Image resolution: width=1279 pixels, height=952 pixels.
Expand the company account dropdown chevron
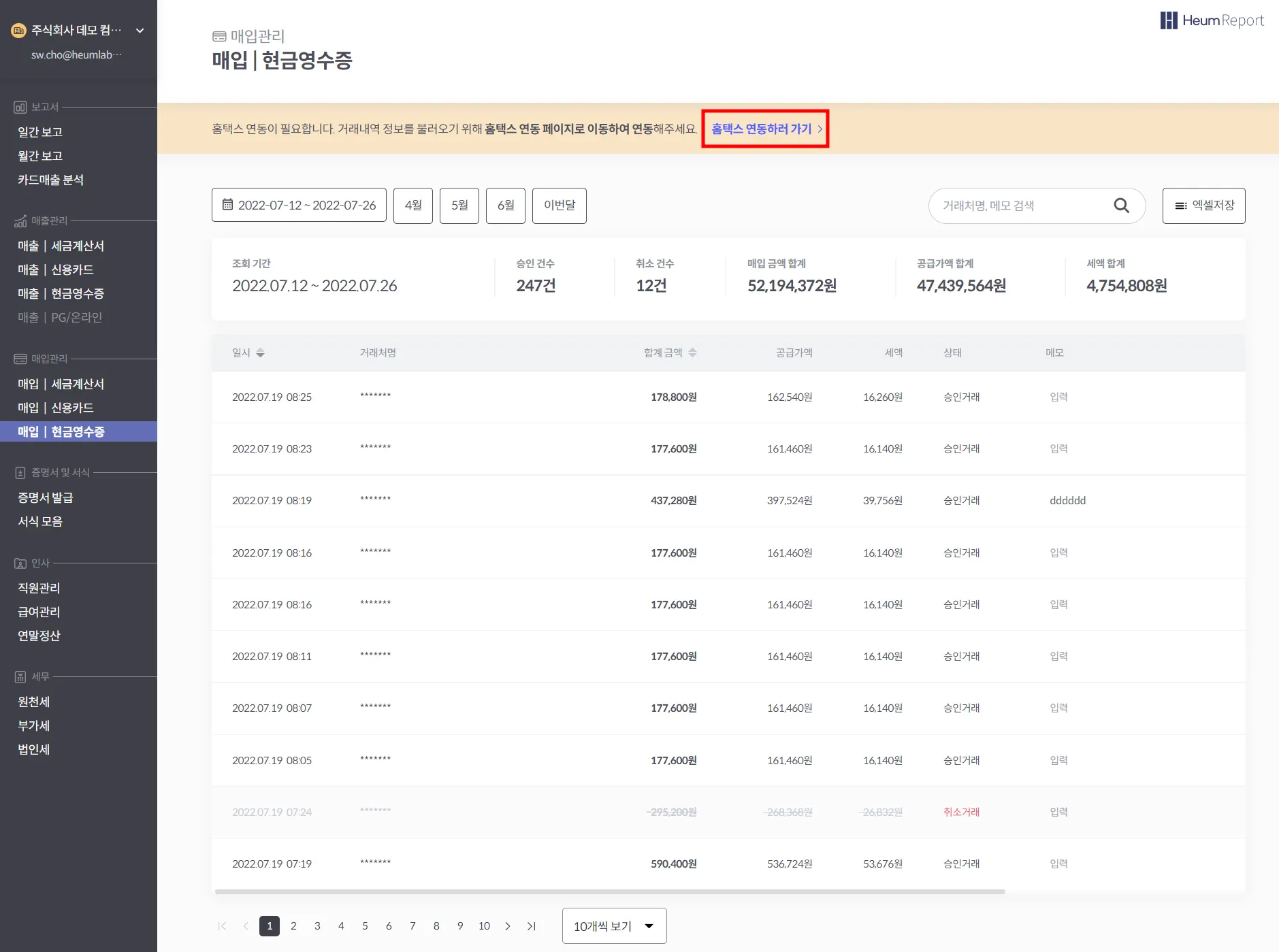coord(140,31)
